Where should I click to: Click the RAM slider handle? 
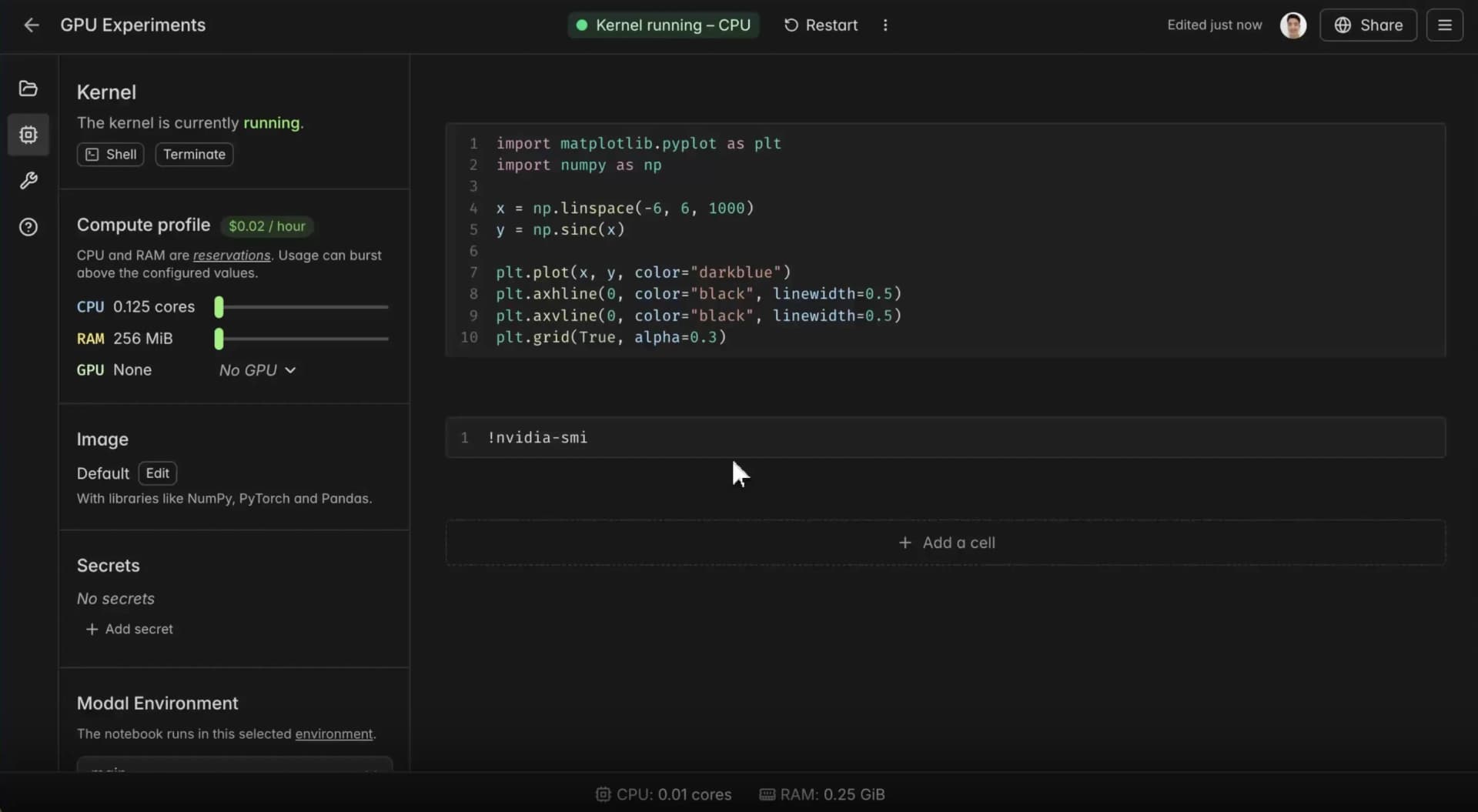pos(219,339)
